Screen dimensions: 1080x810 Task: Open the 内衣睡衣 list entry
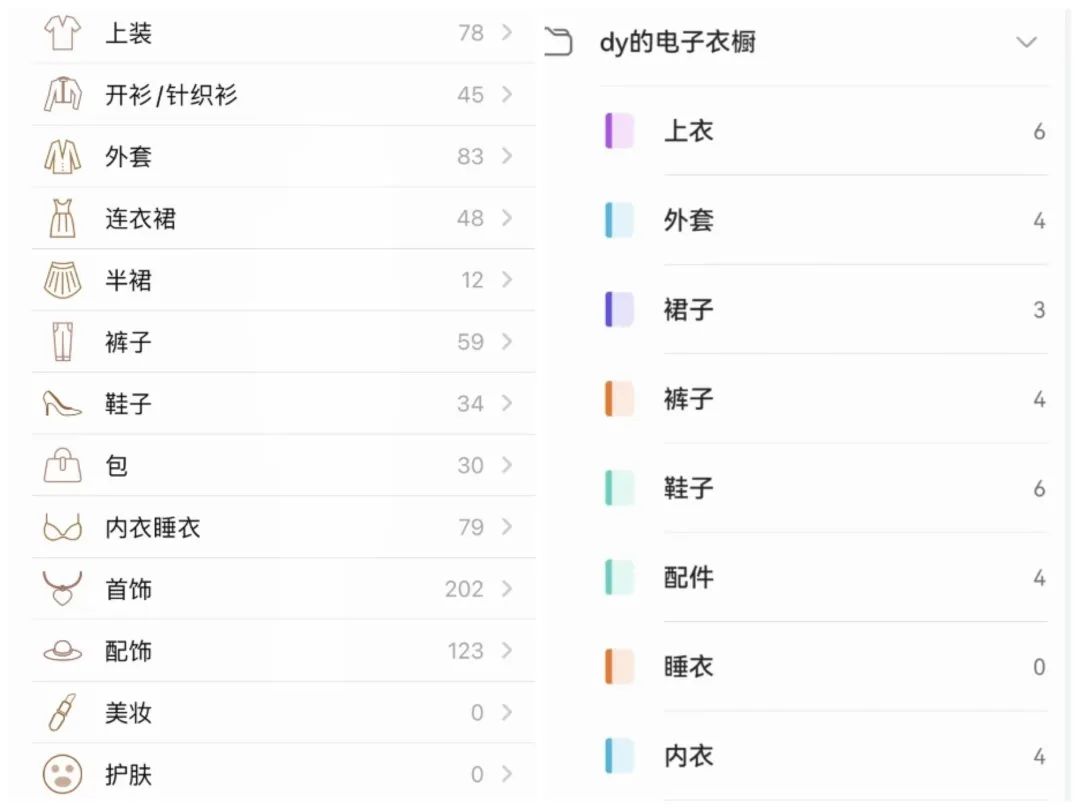click(284, 528)
